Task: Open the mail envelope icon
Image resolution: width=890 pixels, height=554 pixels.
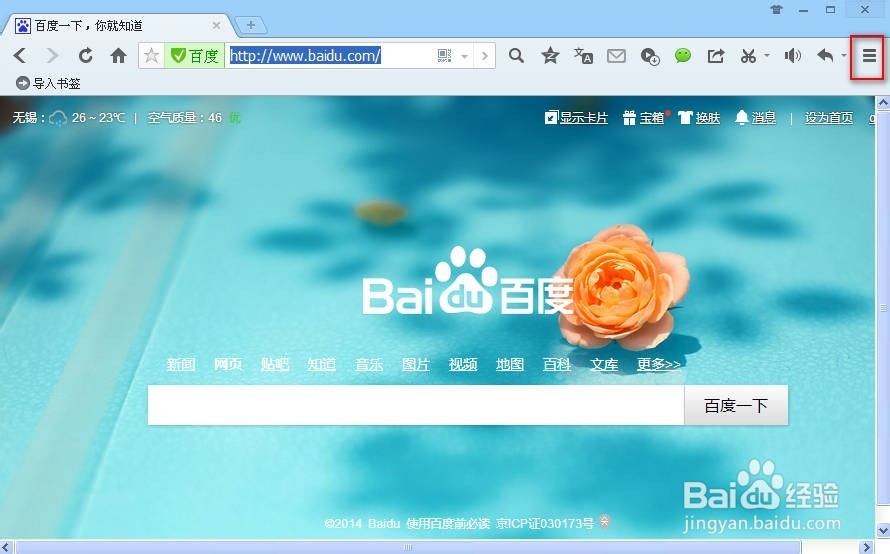Action: tap(616, 56)
